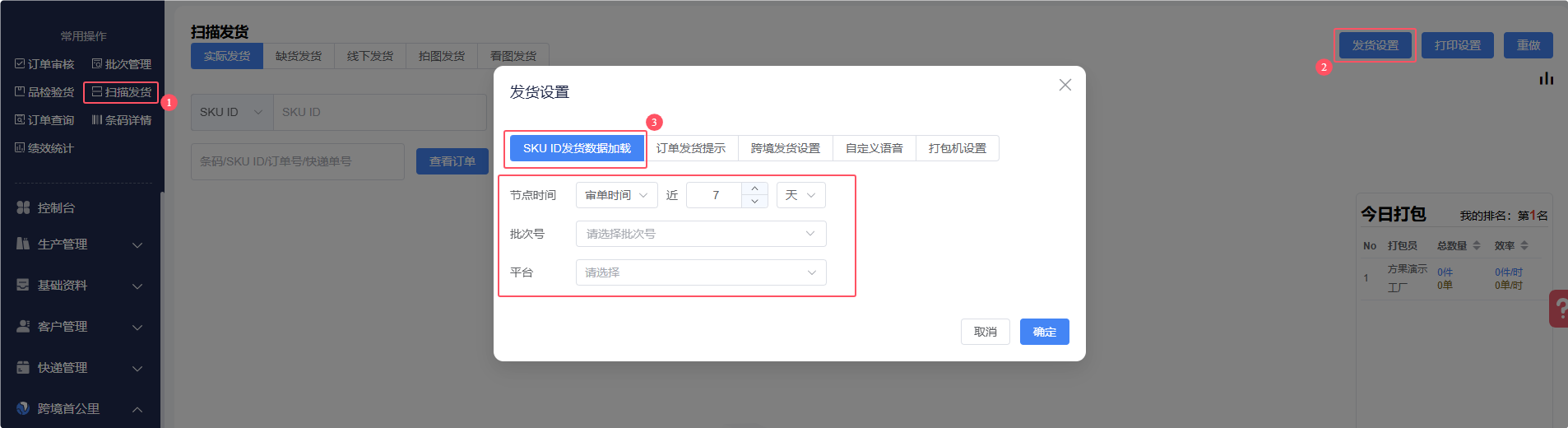This screenshot has width=1568, height=428.
Task: Click the 重做 button
Action: [x=1529, y=45]
